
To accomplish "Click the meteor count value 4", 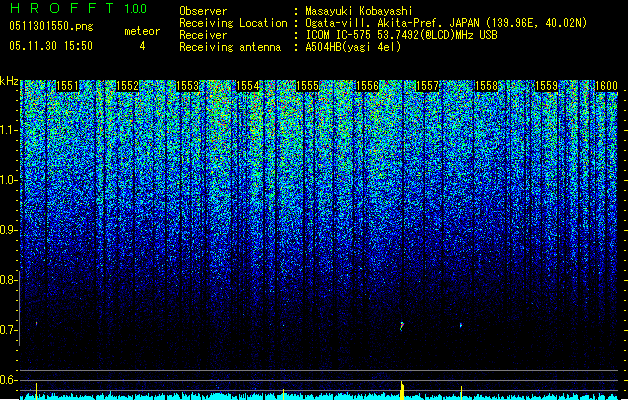I will click(x=142, y=46).
